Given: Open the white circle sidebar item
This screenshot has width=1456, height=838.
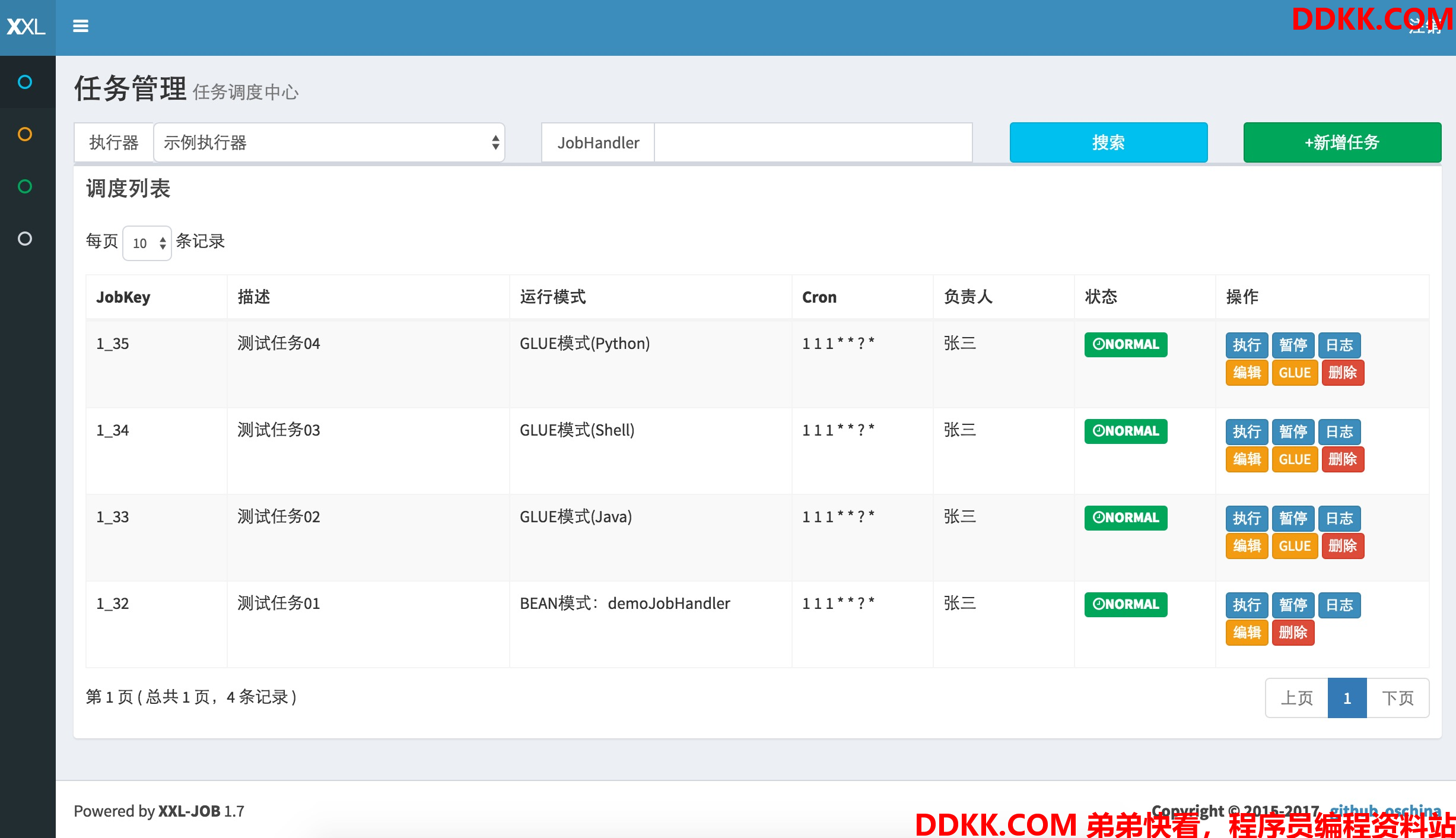Looking at the screenshot, I should coord(25,239).
